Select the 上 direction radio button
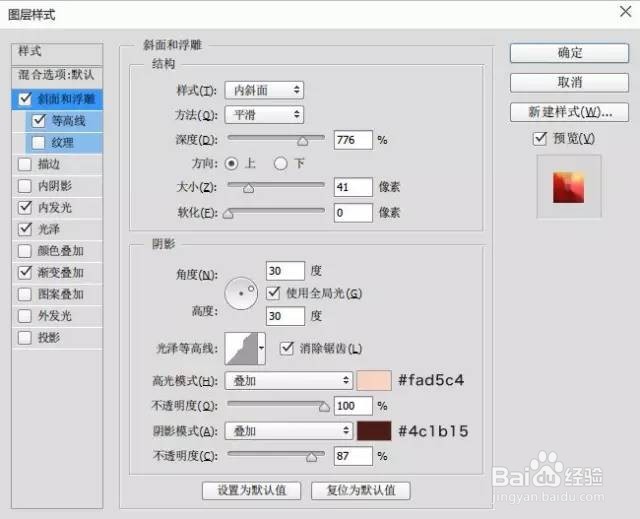This screenshot has width=640, height=519. (x=231, y=164)
